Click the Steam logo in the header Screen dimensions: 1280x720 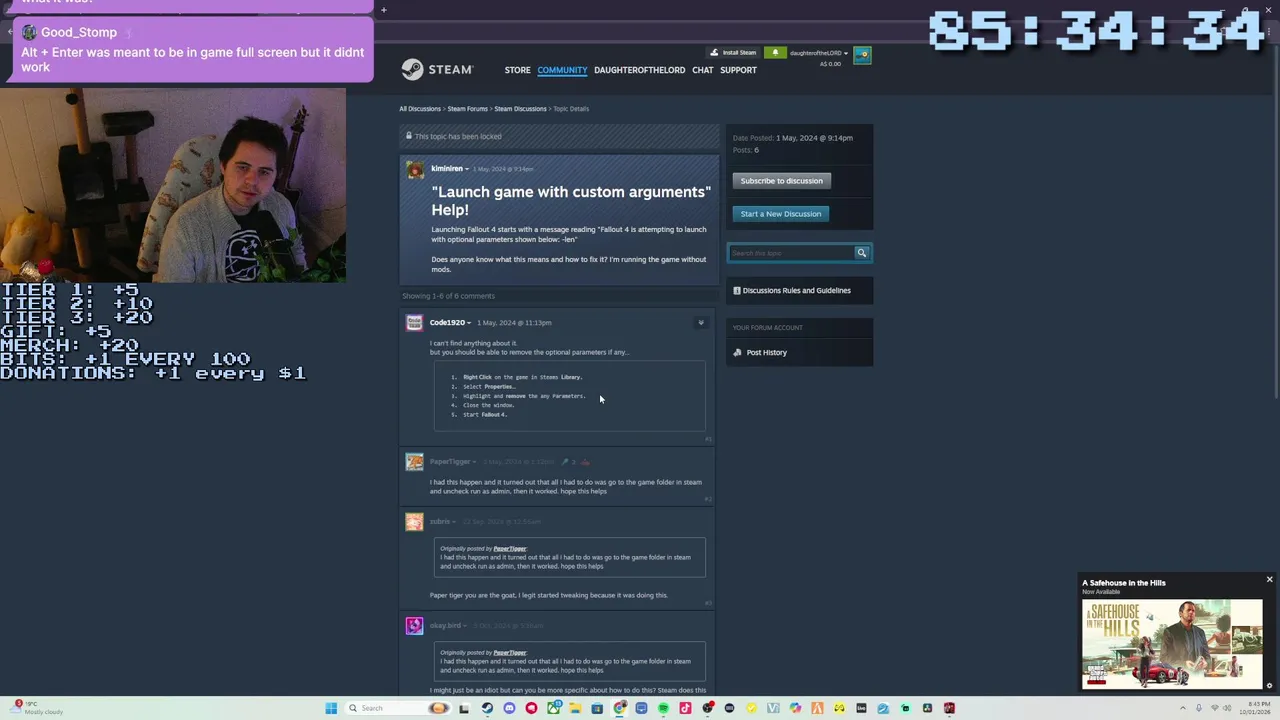coord(437,70)
